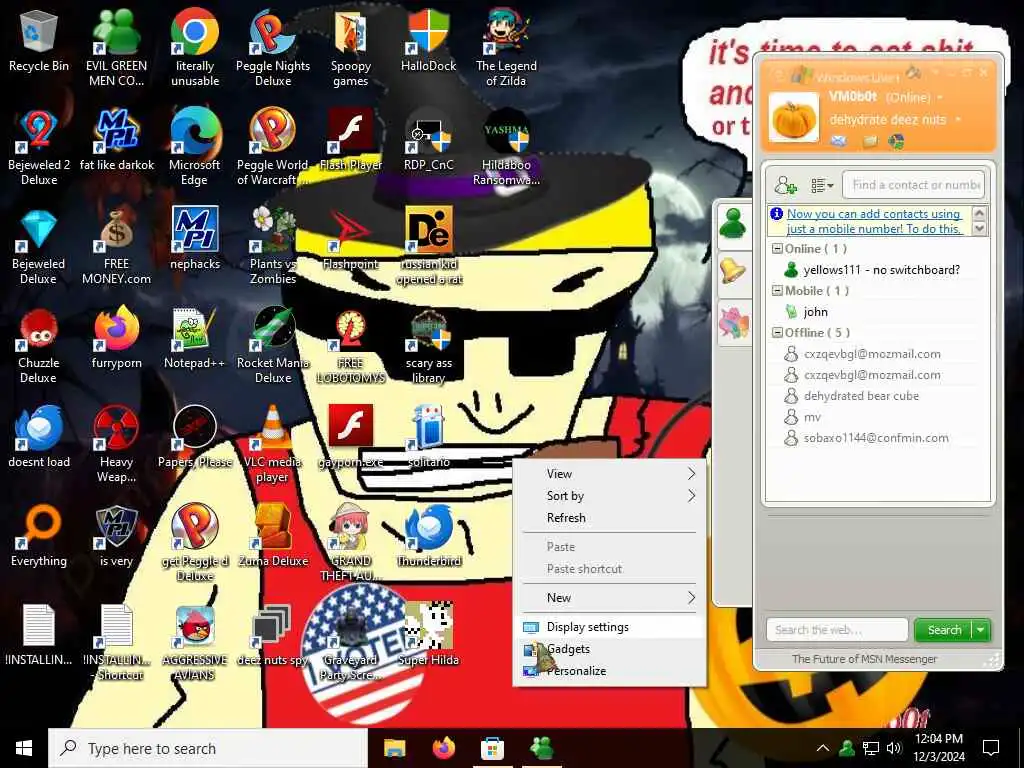This screenshot has width=1024, height=768.
Task: Expand the Sort by submenu
Action: 609,496
